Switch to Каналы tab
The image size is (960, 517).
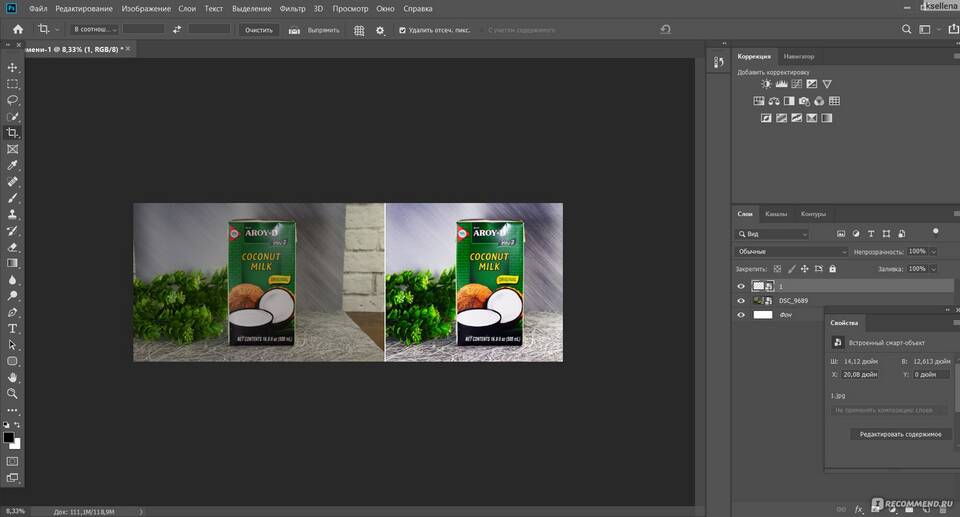(x=776, y=214)
